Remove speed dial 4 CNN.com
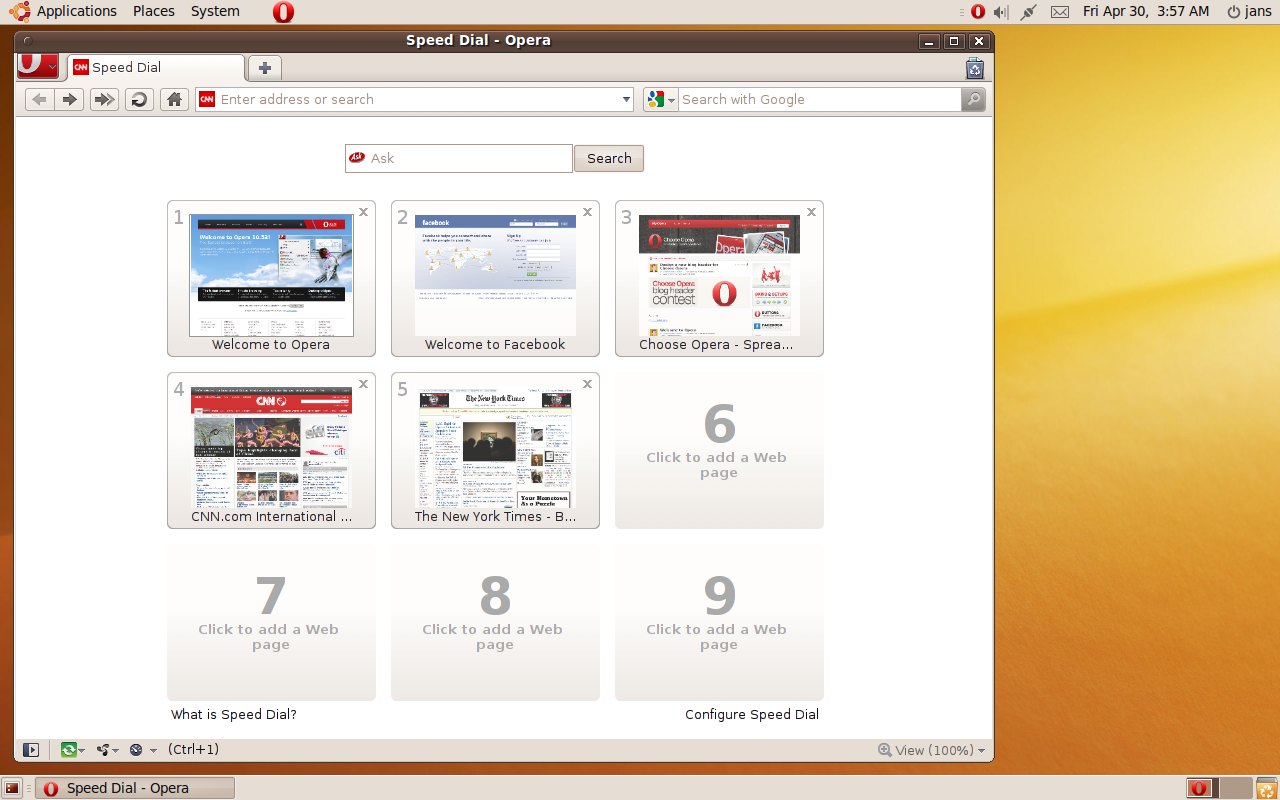This screenshot has height=800, width=1280. tap(364, 384)
